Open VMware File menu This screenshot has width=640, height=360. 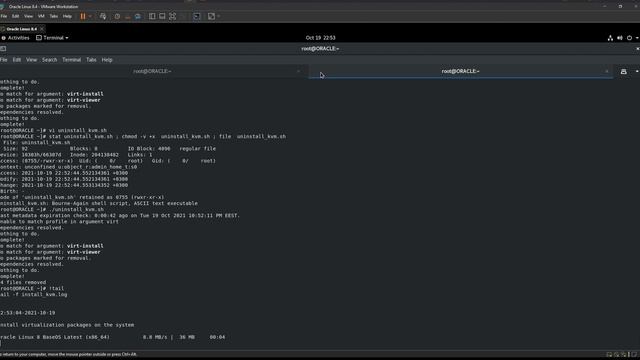[x=4, y=16]
